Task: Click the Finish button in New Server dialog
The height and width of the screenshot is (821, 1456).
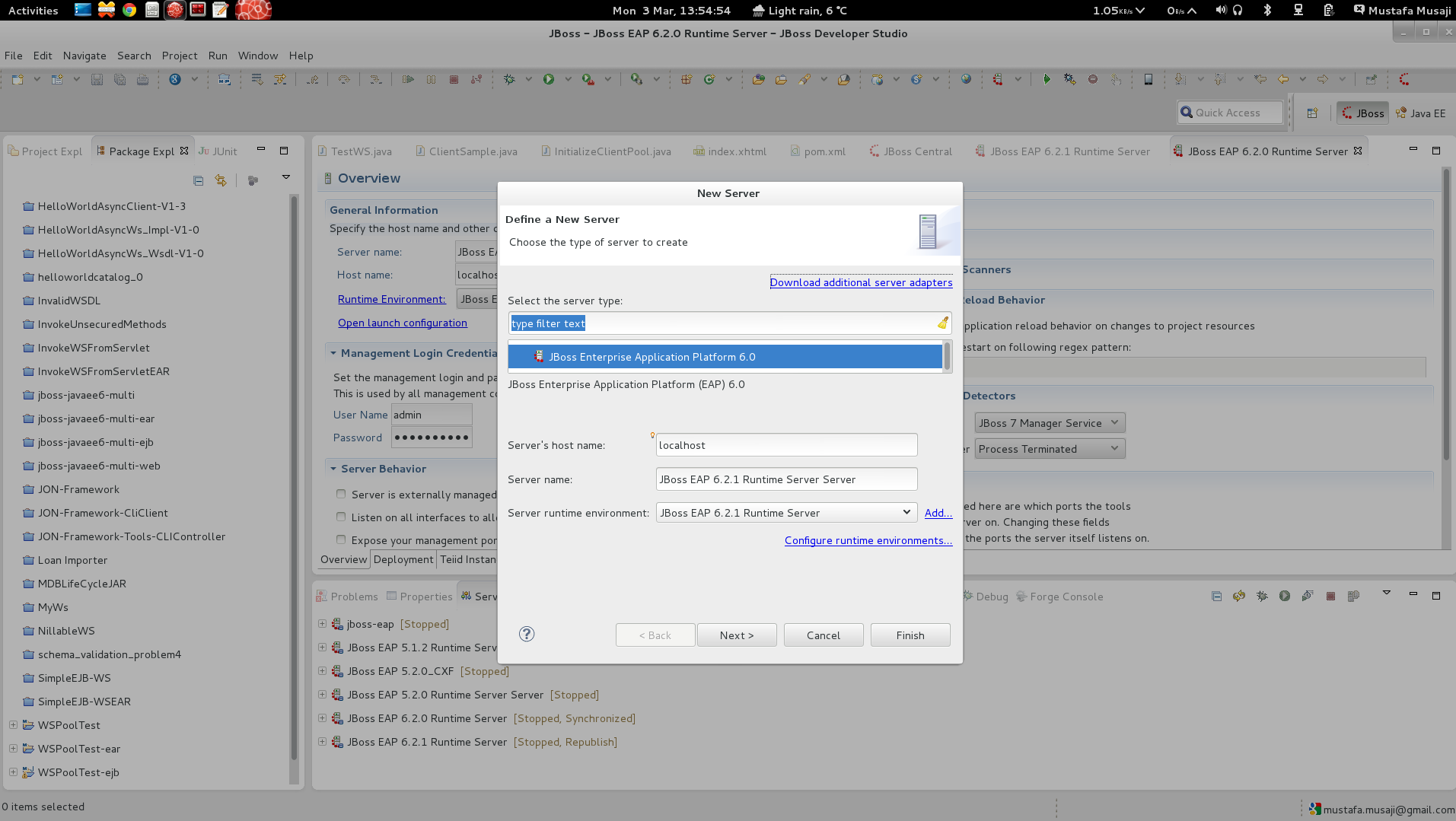Action: pyautogui.click(x=910, y=635)
